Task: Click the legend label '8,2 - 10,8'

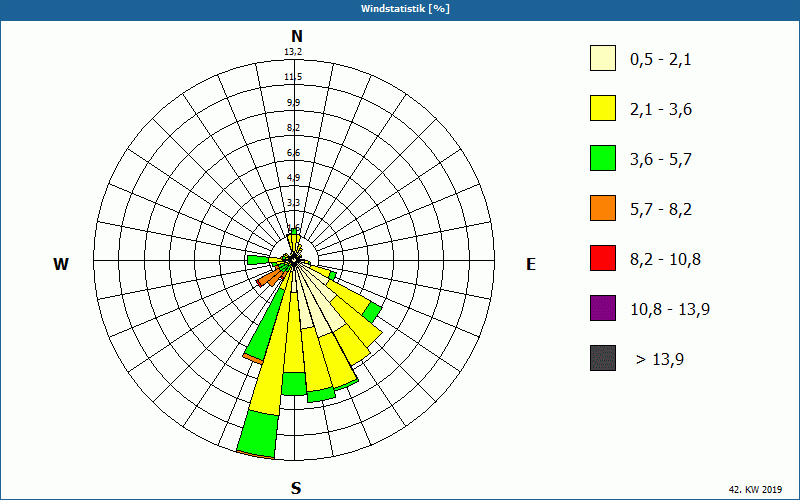Action: click(665, 260)
